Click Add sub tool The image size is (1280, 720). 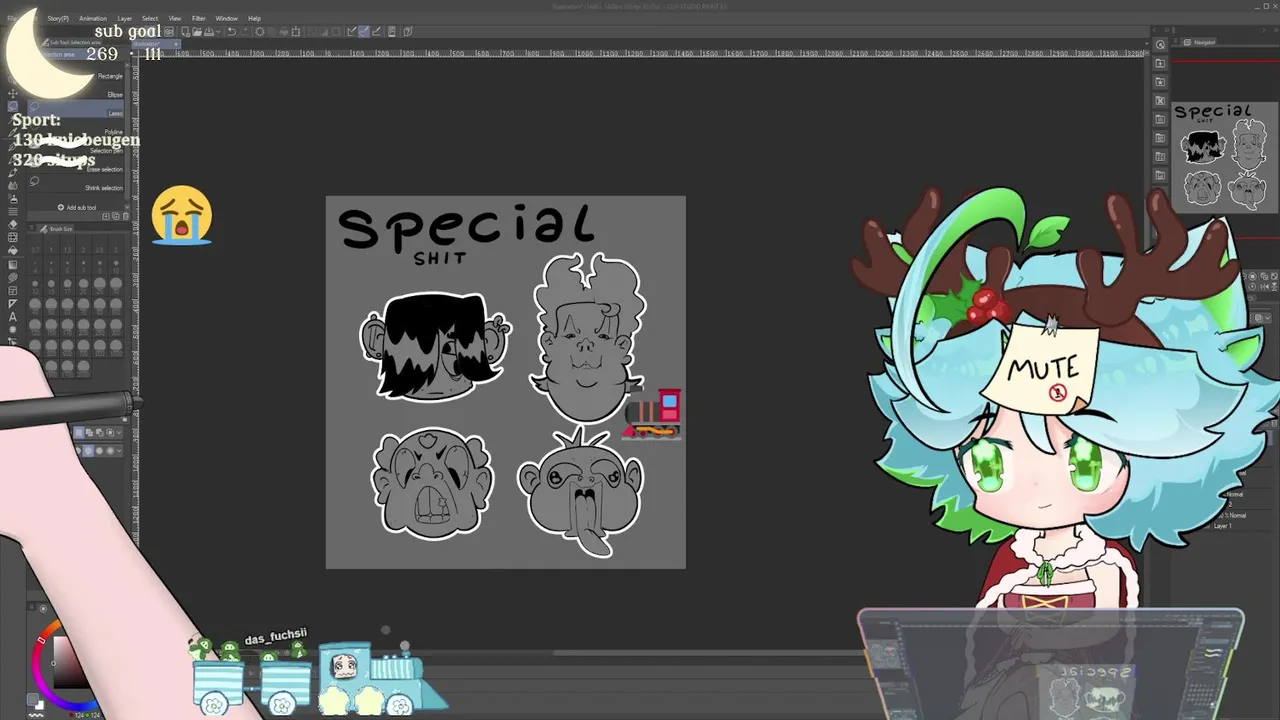pos(77,207)
